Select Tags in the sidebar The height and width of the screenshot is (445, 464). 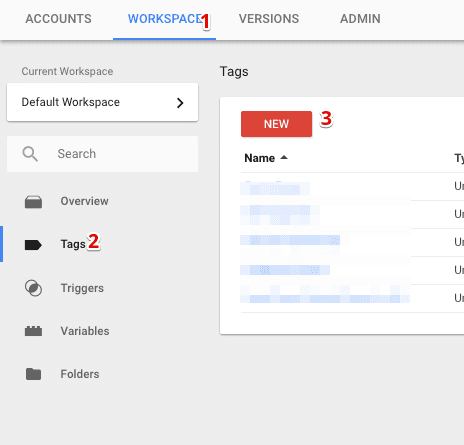click(73, 244)
